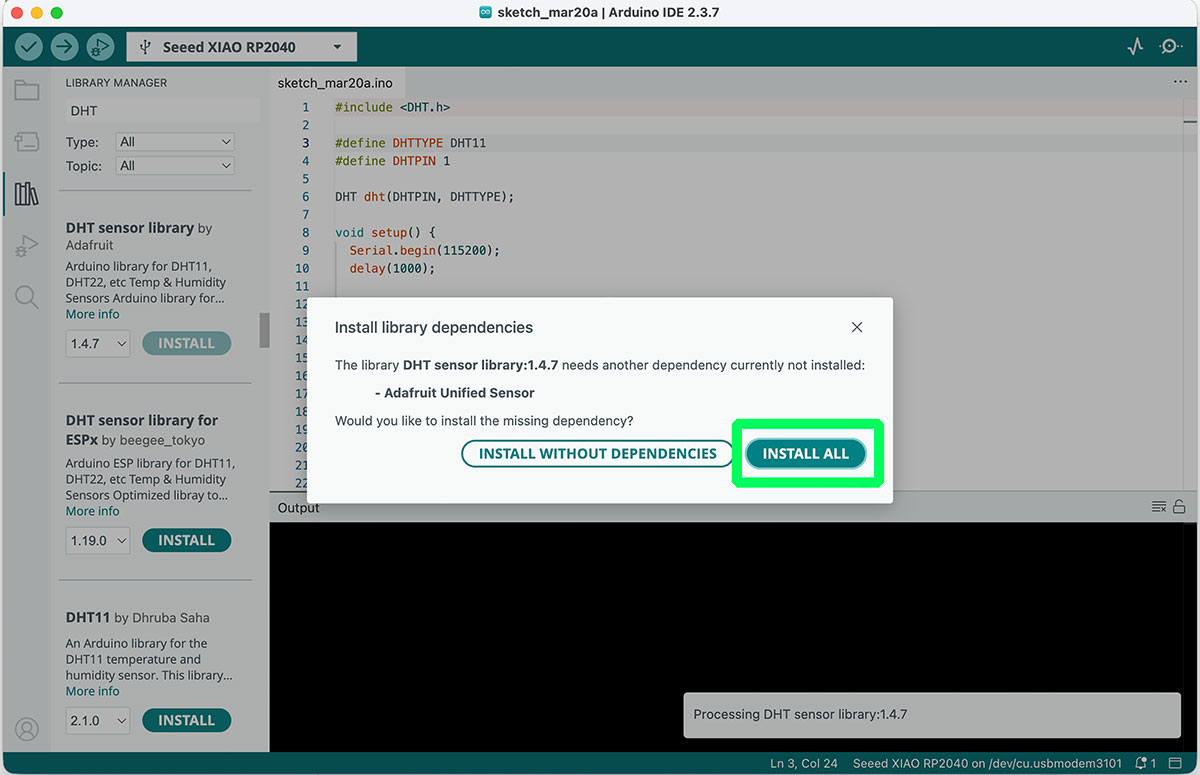Toggle output word wrap lines icon
The width and height of the screenshot is (1200, 775).
point(1159,507)
